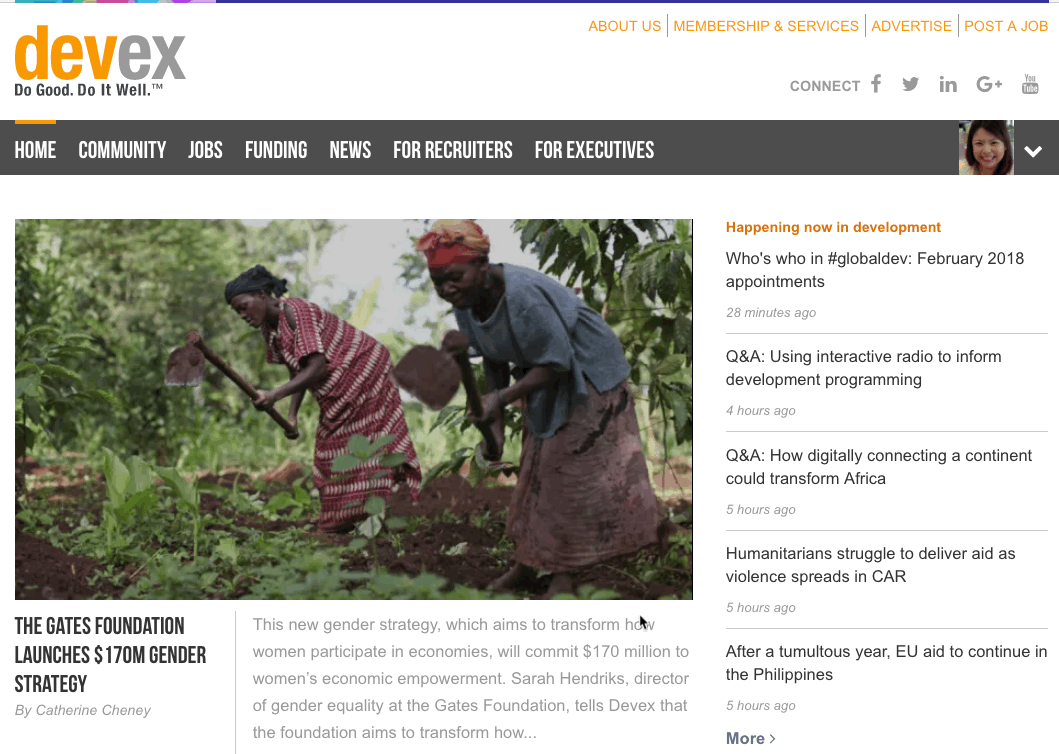Expand the user profile dropdown chevron
This screenshot has width=1059, height=754.
point(1033,151)
